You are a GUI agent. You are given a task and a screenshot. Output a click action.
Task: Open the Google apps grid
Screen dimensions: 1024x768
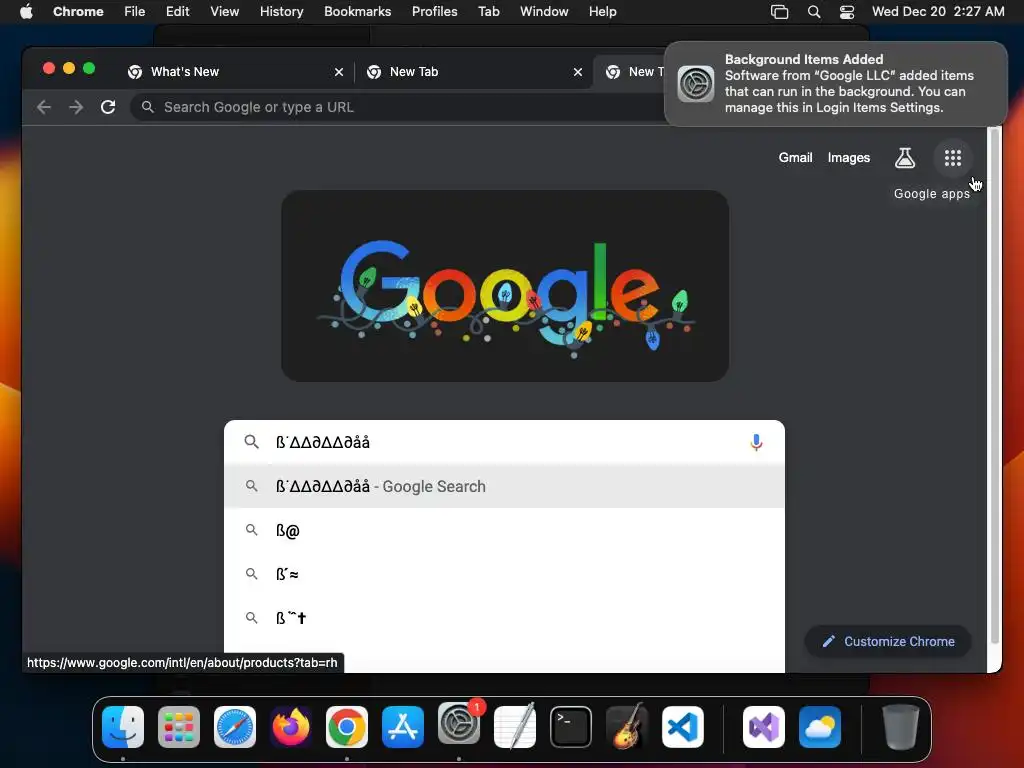(x=952, y=158)
